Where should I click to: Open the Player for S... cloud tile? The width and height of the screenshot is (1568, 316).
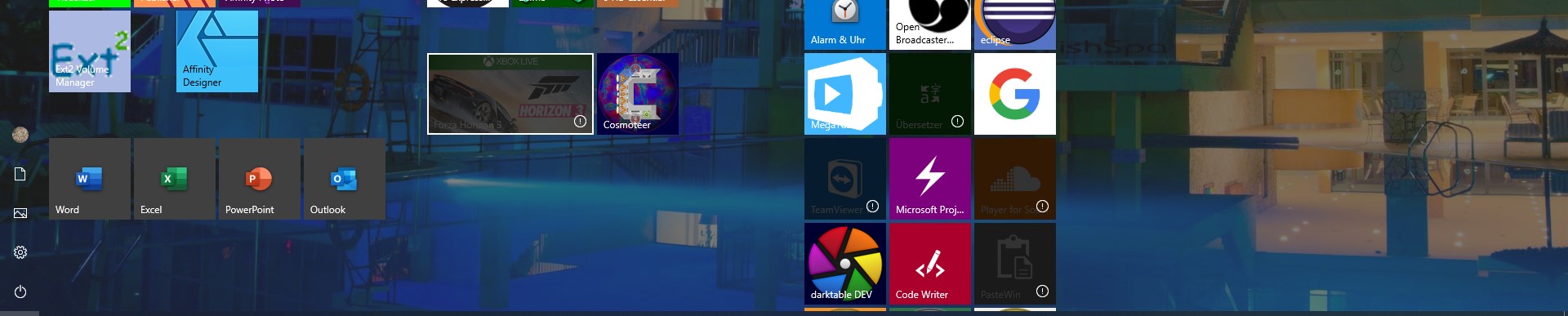coord(1015,179)
